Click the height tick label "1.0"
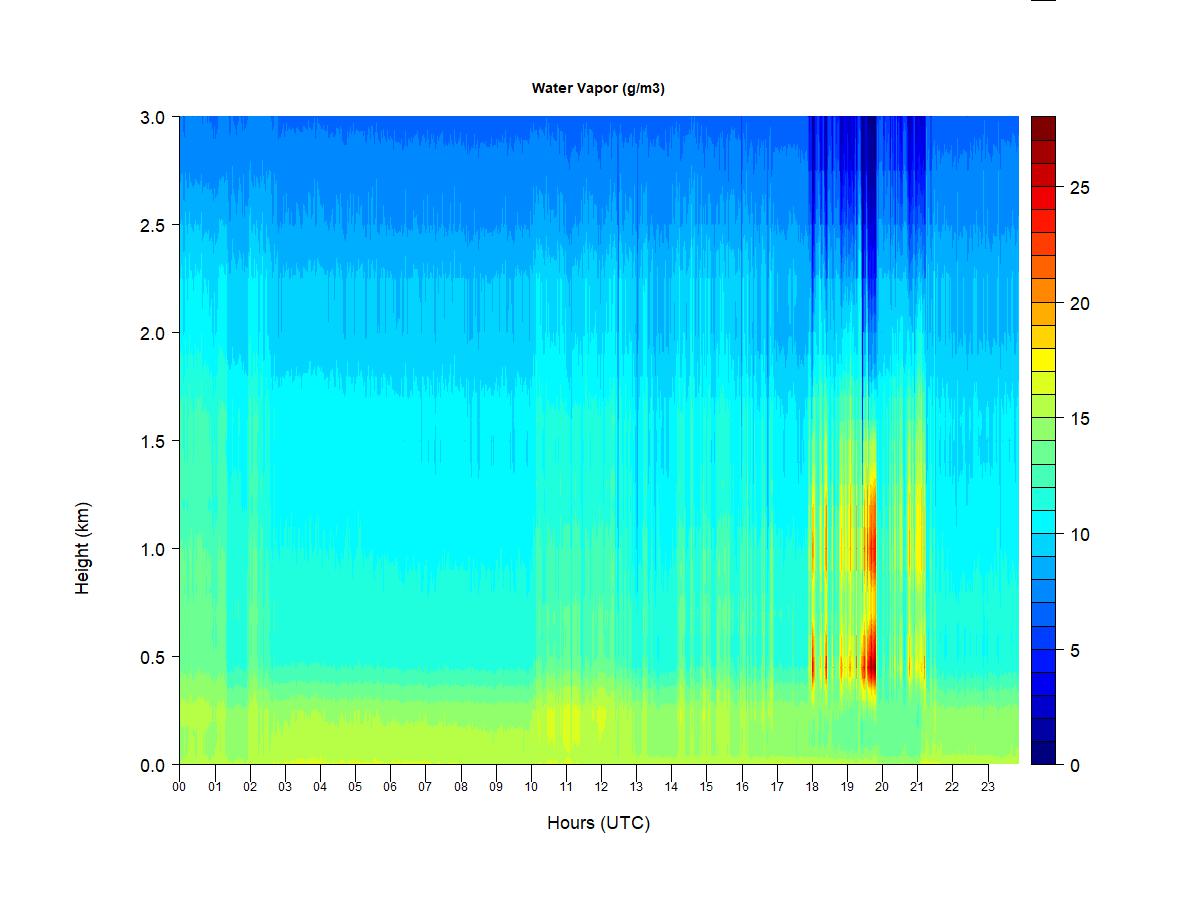The width and height of the screenshot is (1200, 900). pos(151,549)
